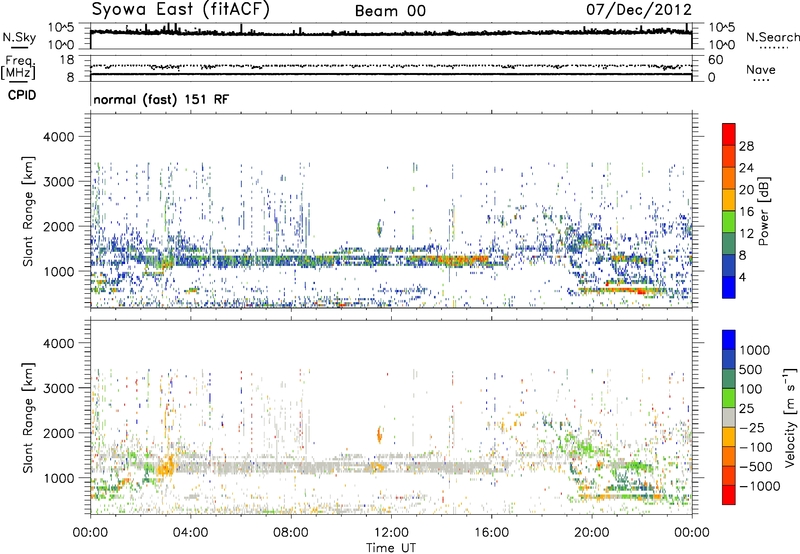Click the 'Slant Range [km]' label of the velocity panel
The width and height of the screenshot is (800, 554).
[x=28, y=418]
